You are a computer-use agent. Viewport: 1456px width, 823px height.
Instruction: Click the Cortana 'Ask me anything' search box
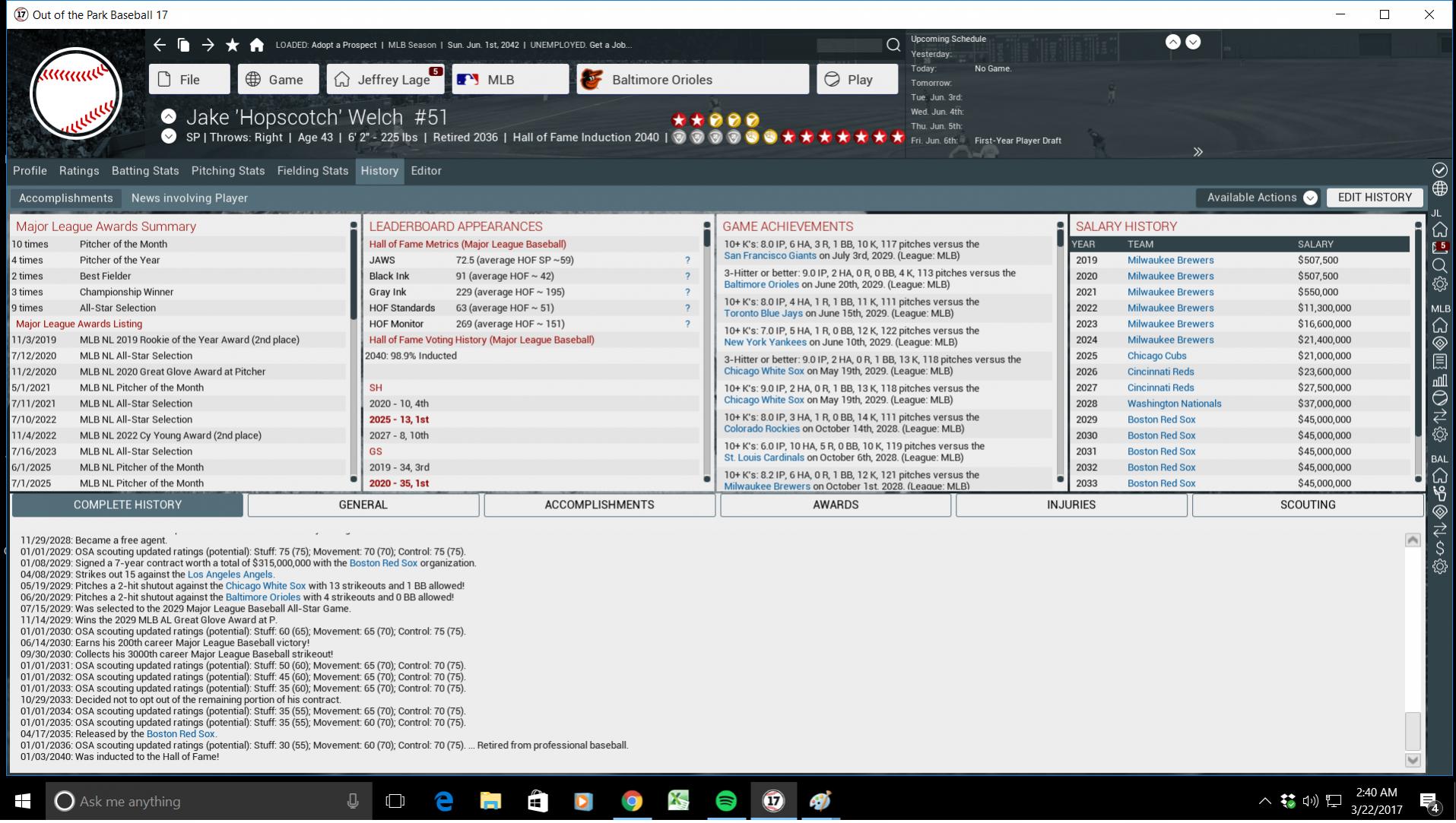tap(207, 801)
